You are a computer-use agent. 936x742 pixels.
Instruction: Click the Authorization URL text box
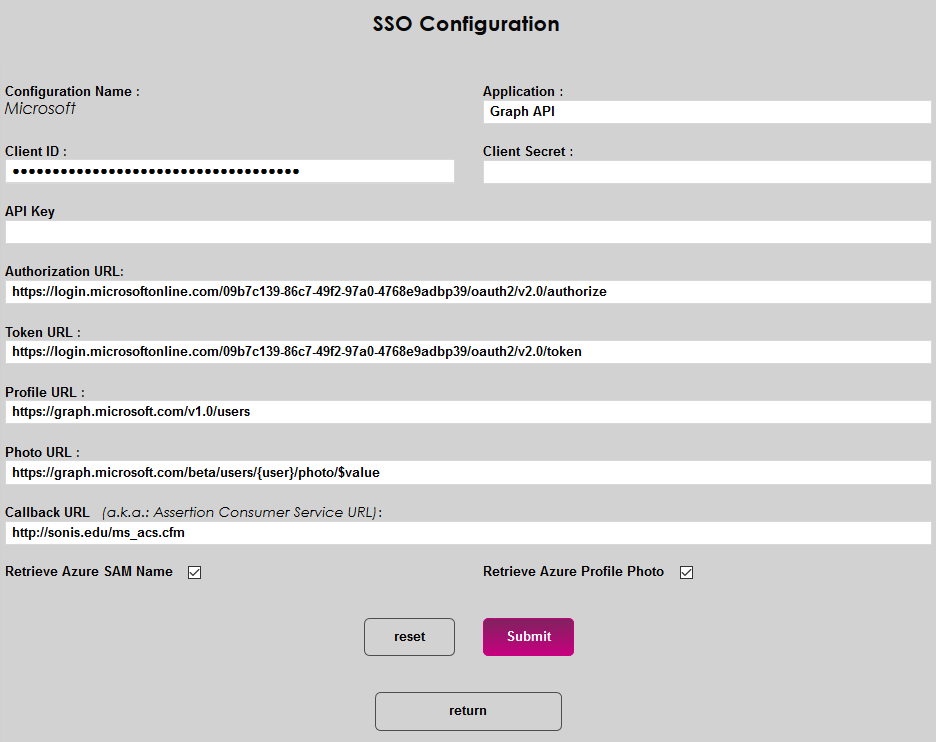467,292
